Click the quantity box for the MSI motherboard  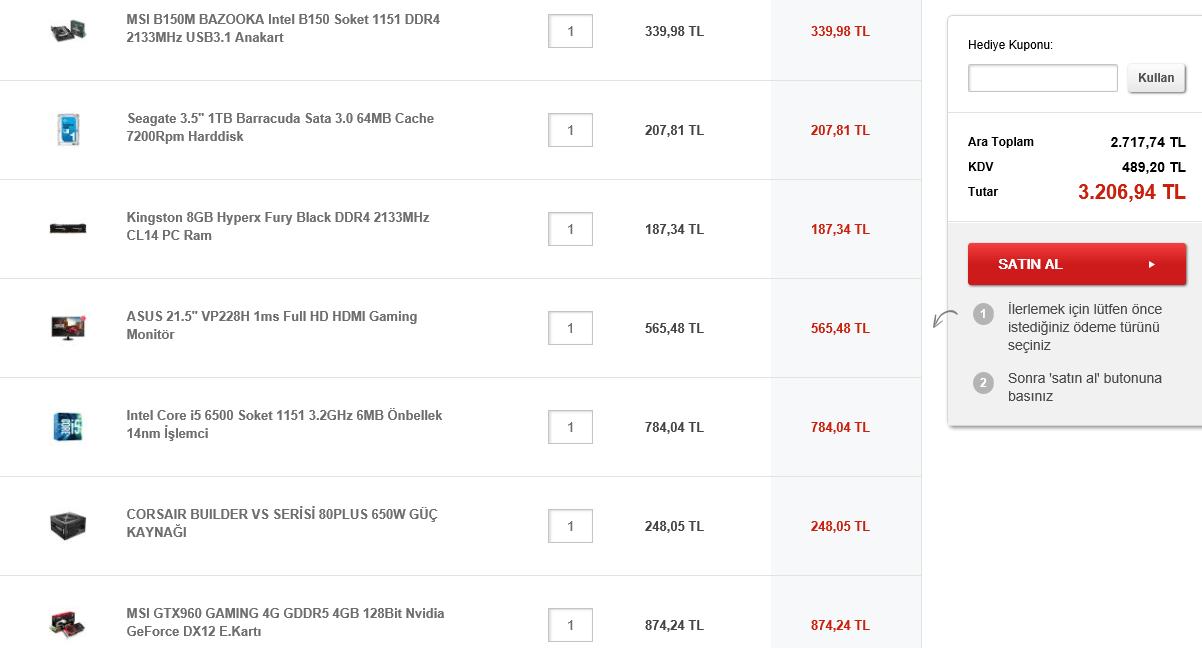click(x=570, y=31)
